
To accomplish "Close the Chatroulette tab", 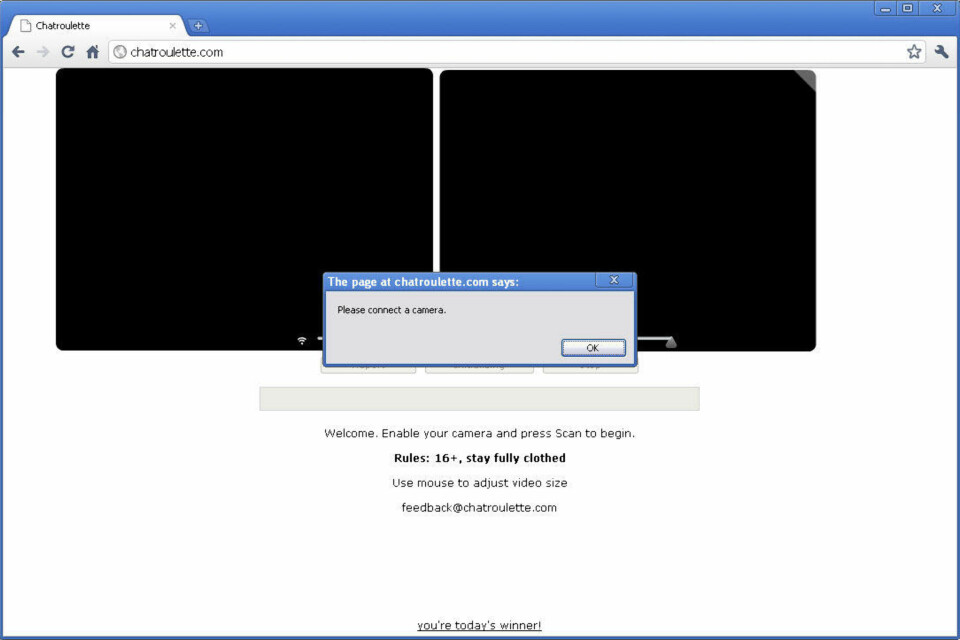I will [x=173, y=26].
